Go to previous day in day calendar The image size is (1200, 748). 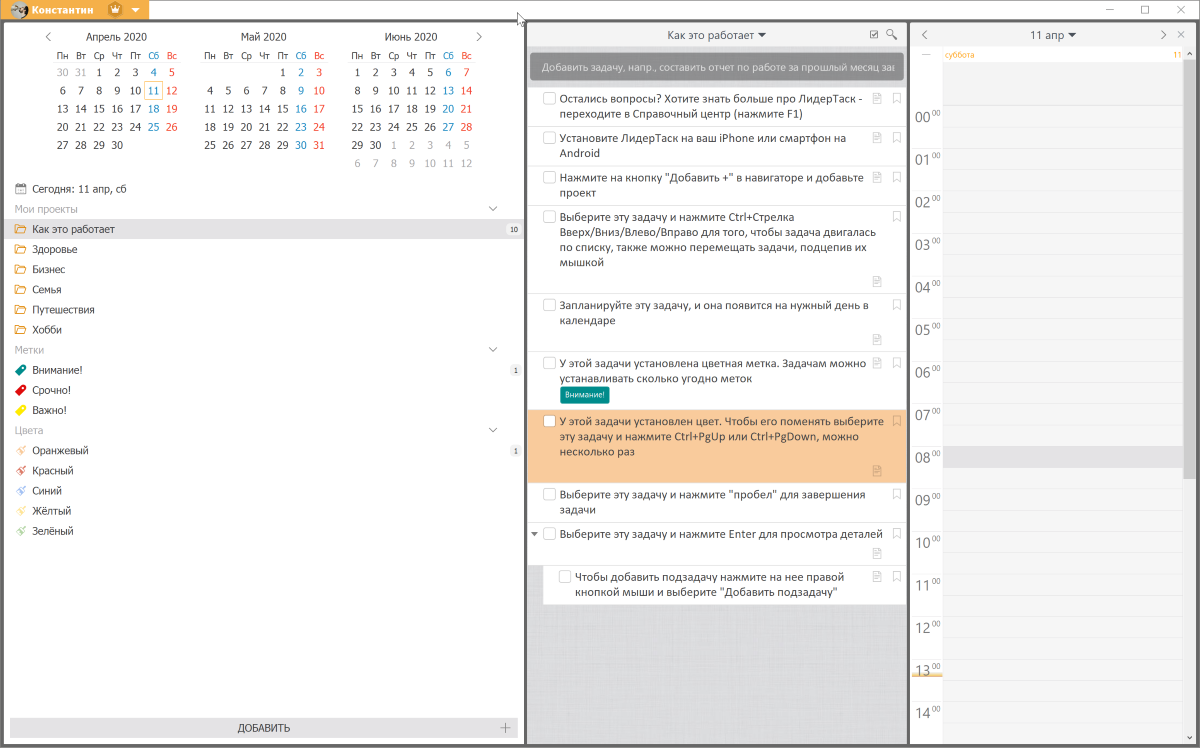pos(925,35)
